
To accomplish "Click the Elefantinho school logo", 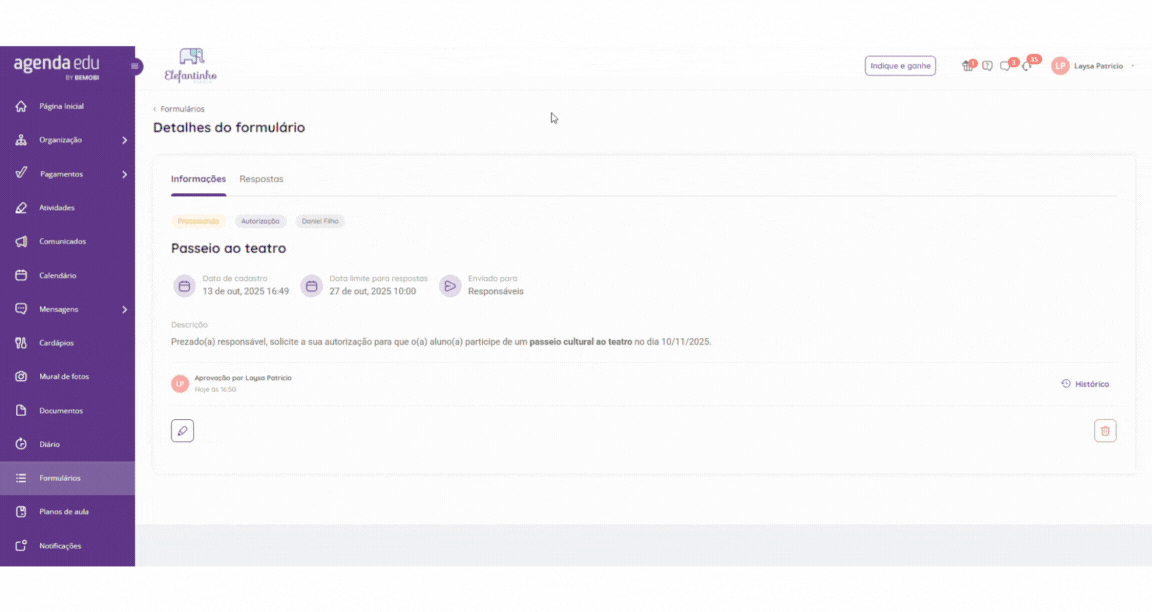I will 190,66.
